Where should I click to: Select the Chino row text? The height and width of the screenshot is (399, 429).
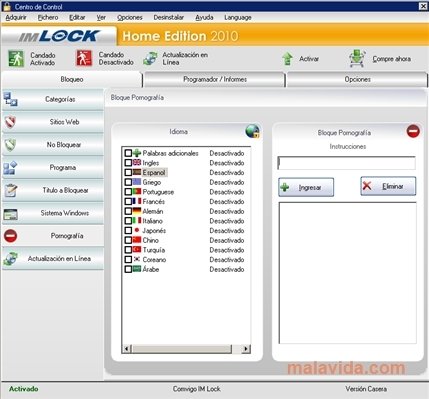coord(150,240)
